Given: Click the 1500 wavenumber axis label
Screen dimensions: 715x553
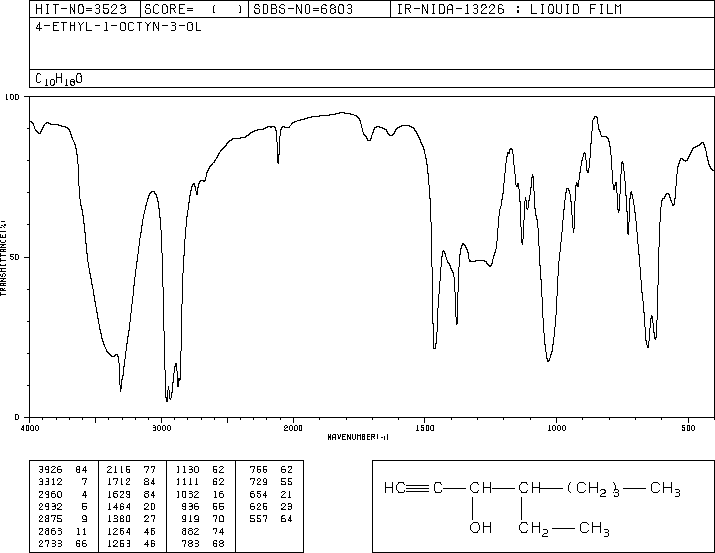Looking at the screenshot, I should [425, 428].
